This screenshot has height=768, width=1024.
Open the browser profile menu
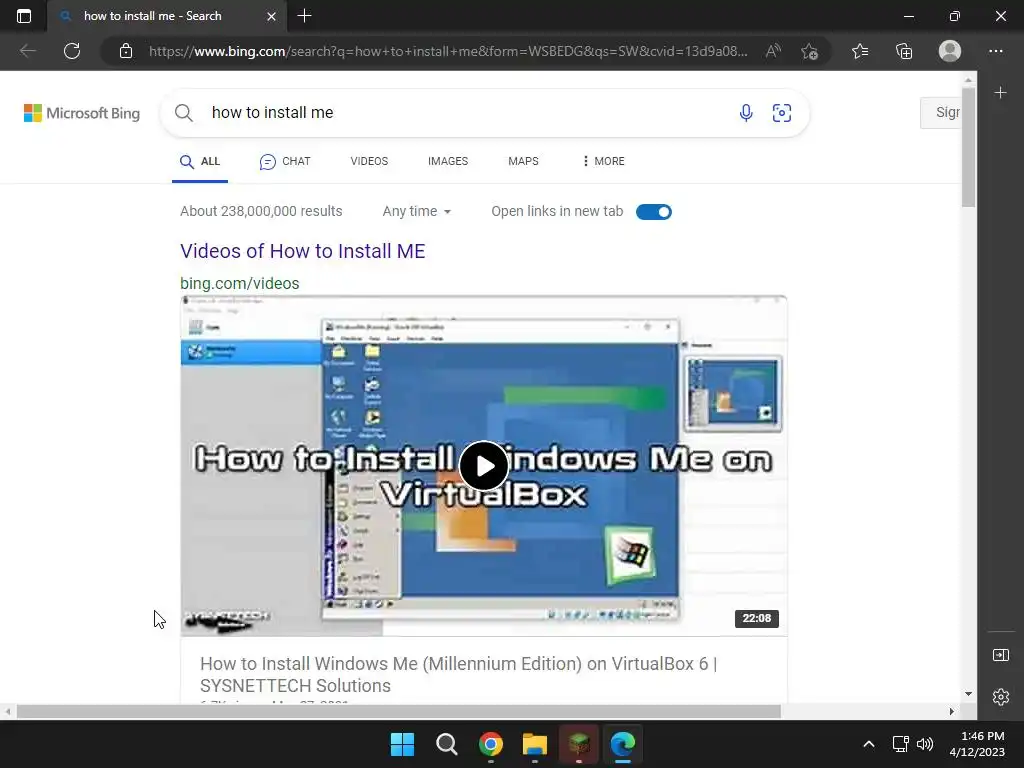(x=950, y=51)
